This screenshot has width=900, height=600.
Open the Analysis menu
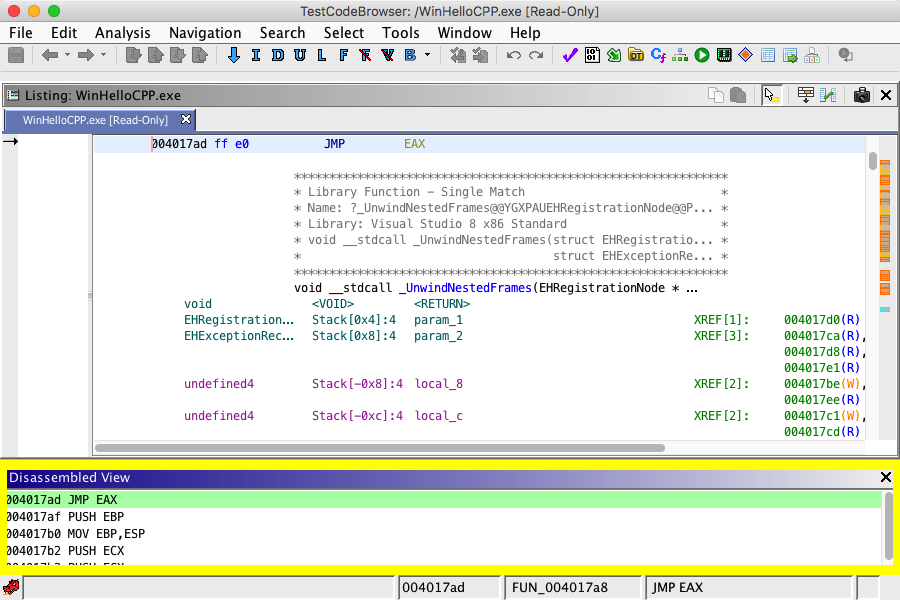(122, 32)
